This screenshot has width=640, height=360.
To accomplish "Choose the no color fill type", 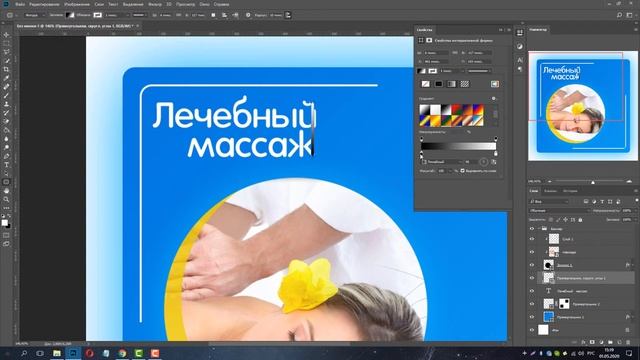I will tap(425, 84).
